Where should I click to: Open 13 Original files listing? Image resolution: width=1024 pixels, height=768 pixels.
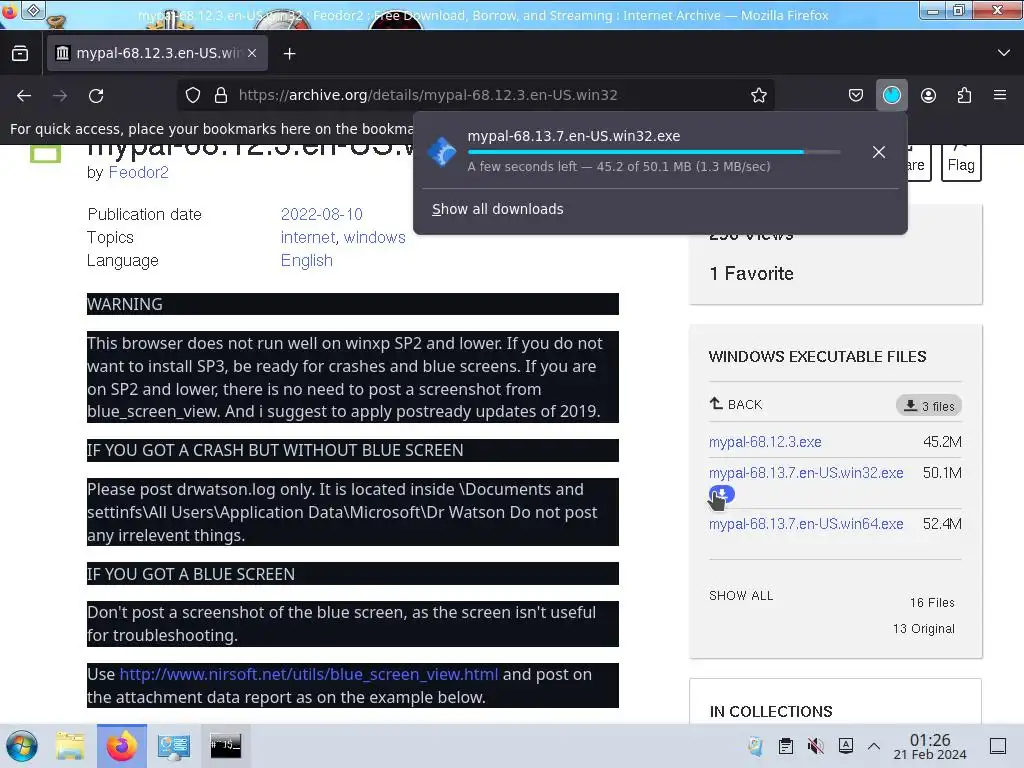click(923, 629)
